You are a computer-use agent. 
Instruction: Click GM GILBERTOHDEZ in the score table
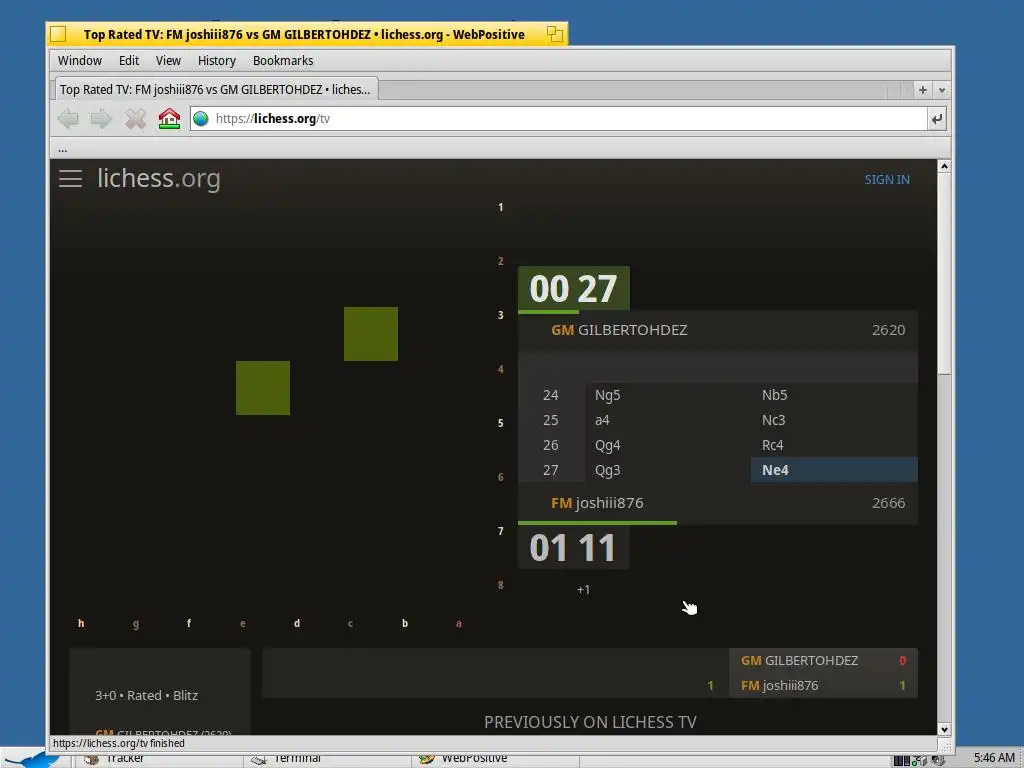(x=799, y=660)
